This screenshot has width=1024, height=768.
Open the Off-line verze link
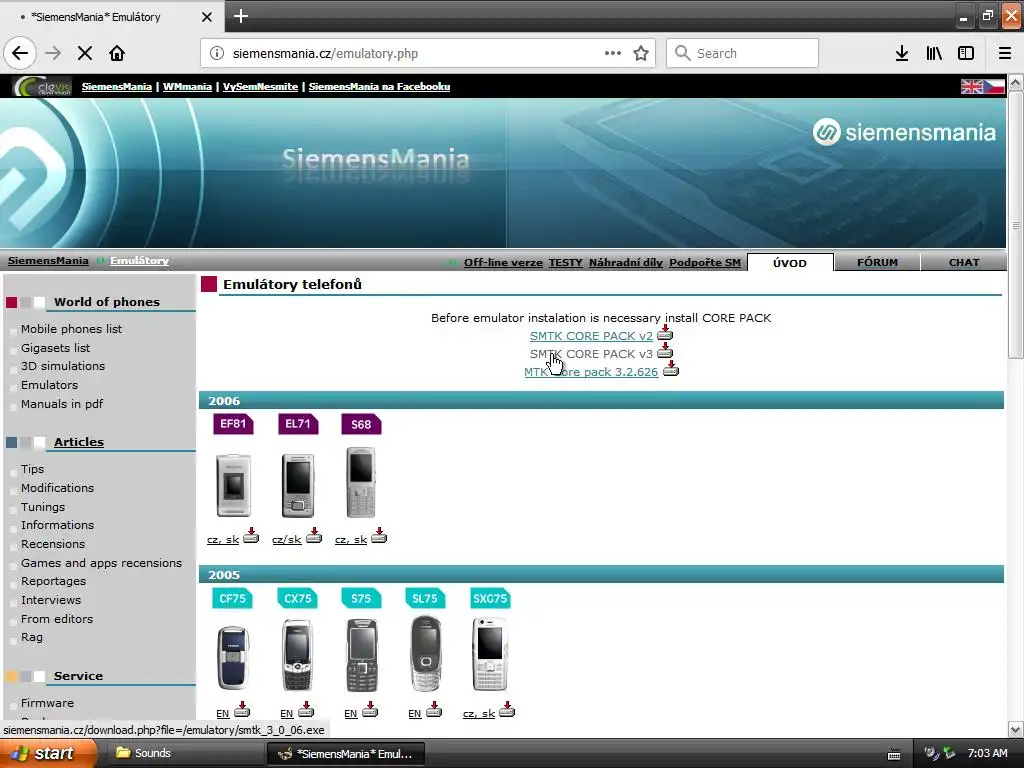pos(503,263)
